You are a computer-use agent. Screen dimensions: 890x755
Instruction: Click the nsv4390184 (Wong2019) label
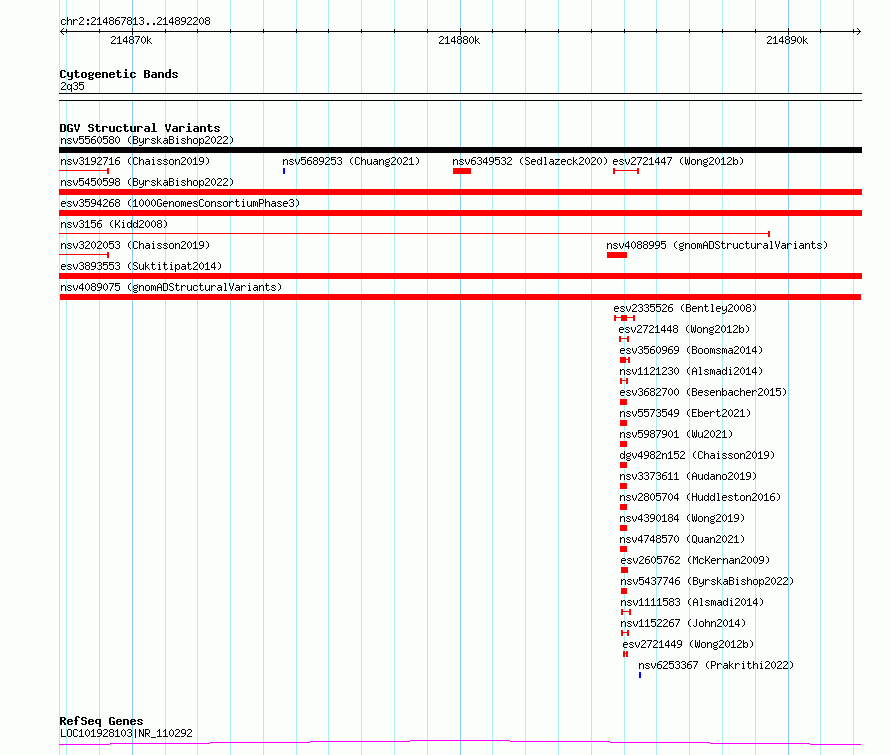pyautogui.click(x=682, y=518)
